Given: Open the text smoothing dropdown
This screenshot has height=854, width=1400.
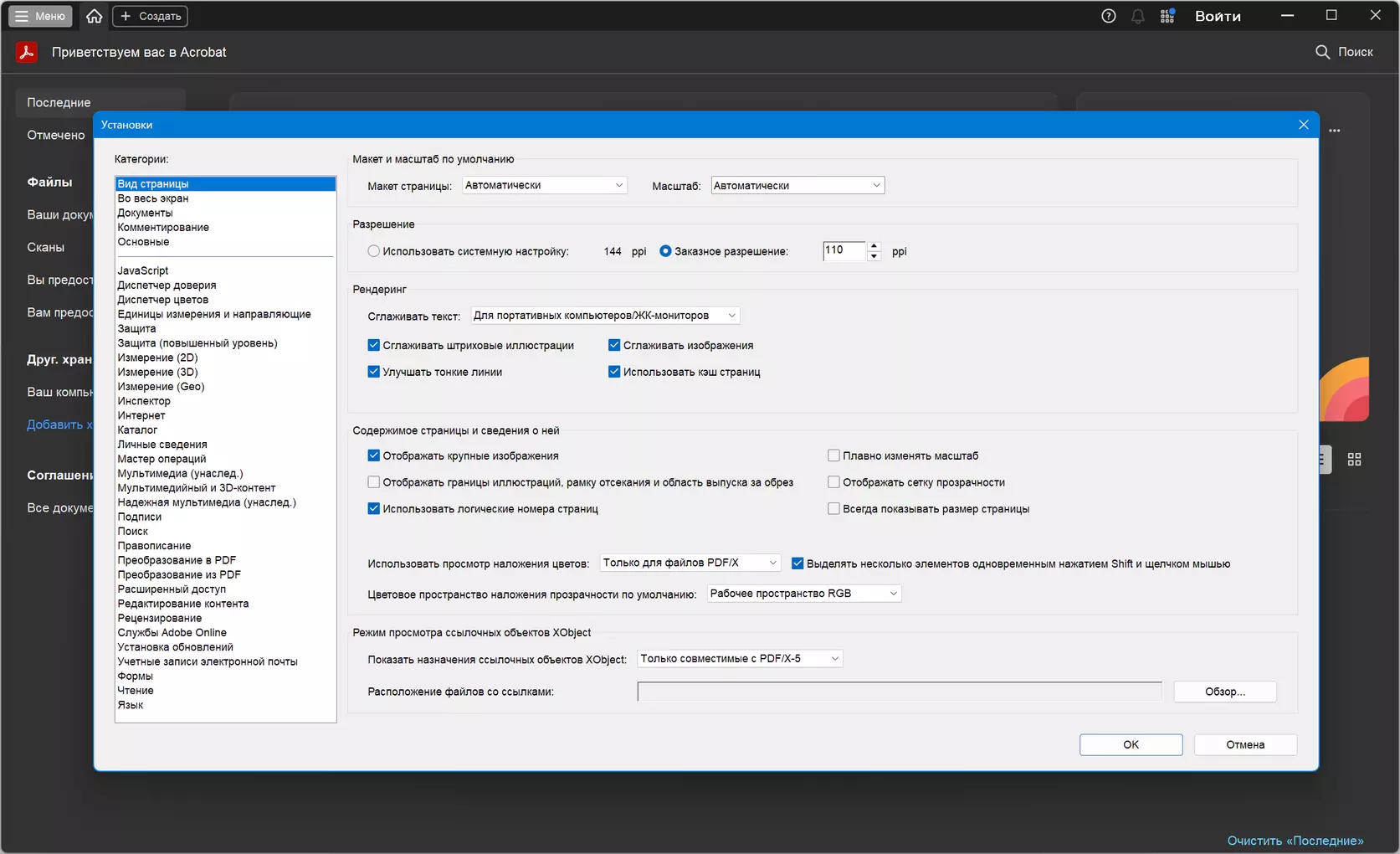Looking at the screenshot, I should coord(605,316).
